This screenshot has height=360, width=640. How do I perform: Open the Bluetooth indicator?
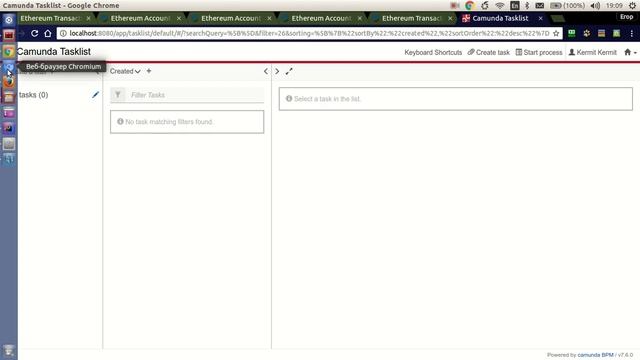click(527, 6)
